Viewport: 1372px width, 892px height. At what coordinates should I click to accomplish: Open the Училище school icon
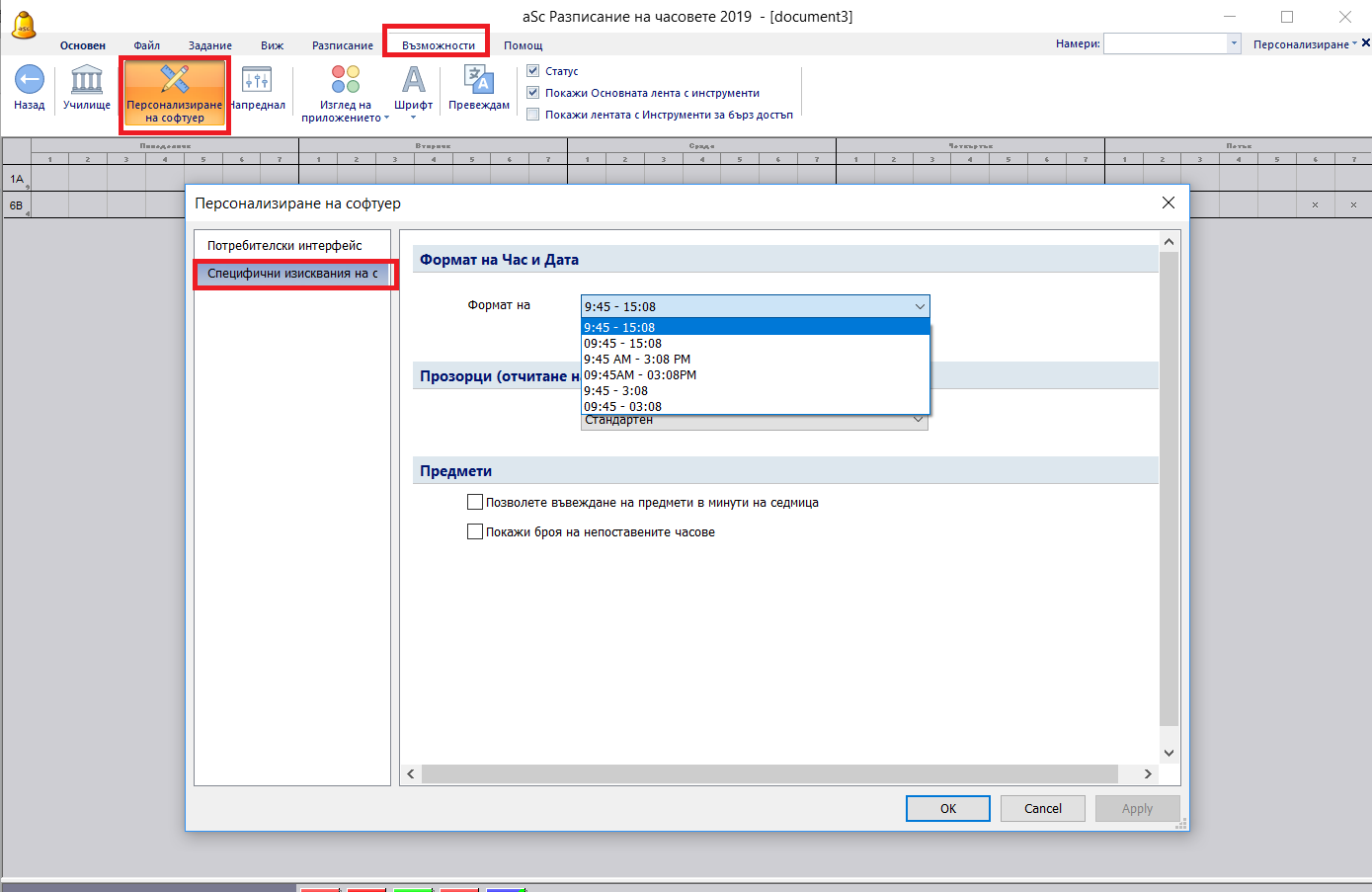point(87,80)
